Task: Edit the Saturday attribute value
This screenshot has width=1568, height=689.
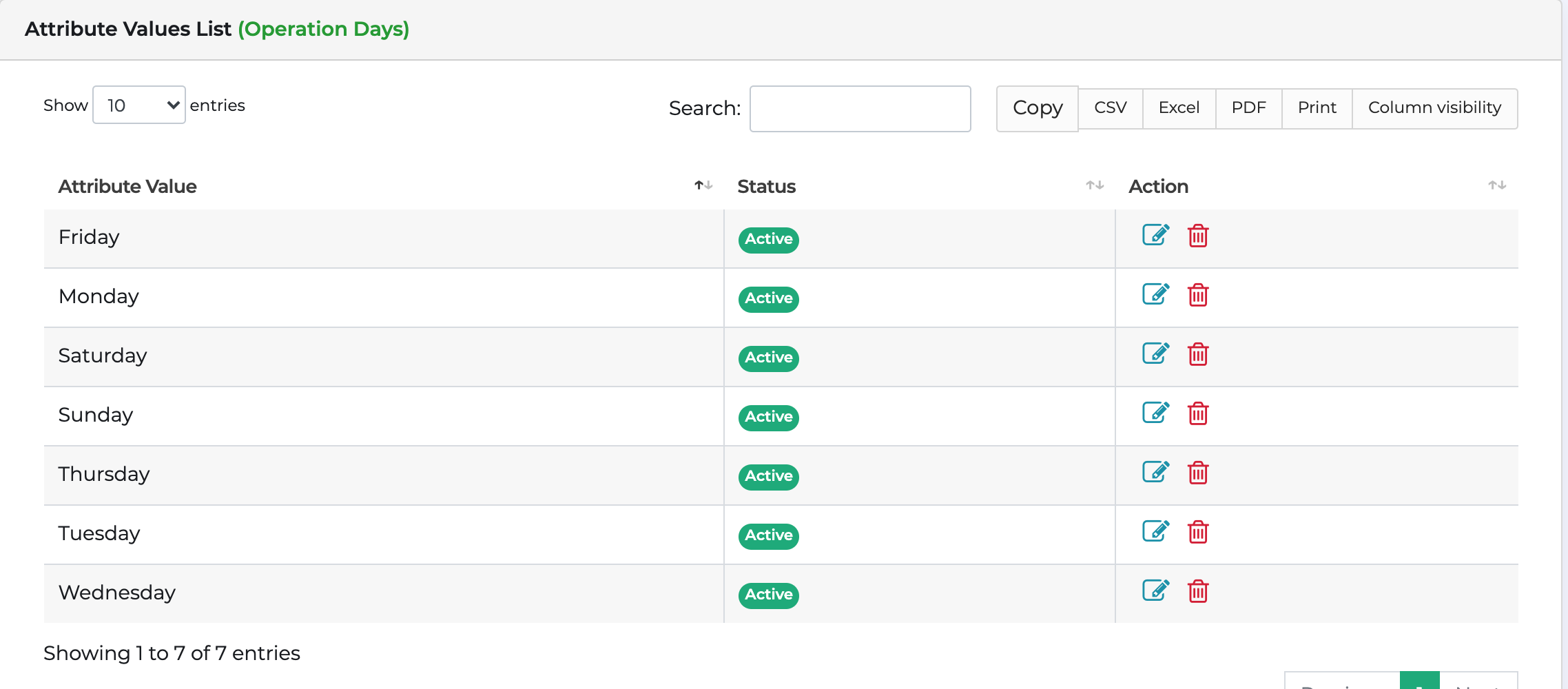Action: [x=1155, y=353]
